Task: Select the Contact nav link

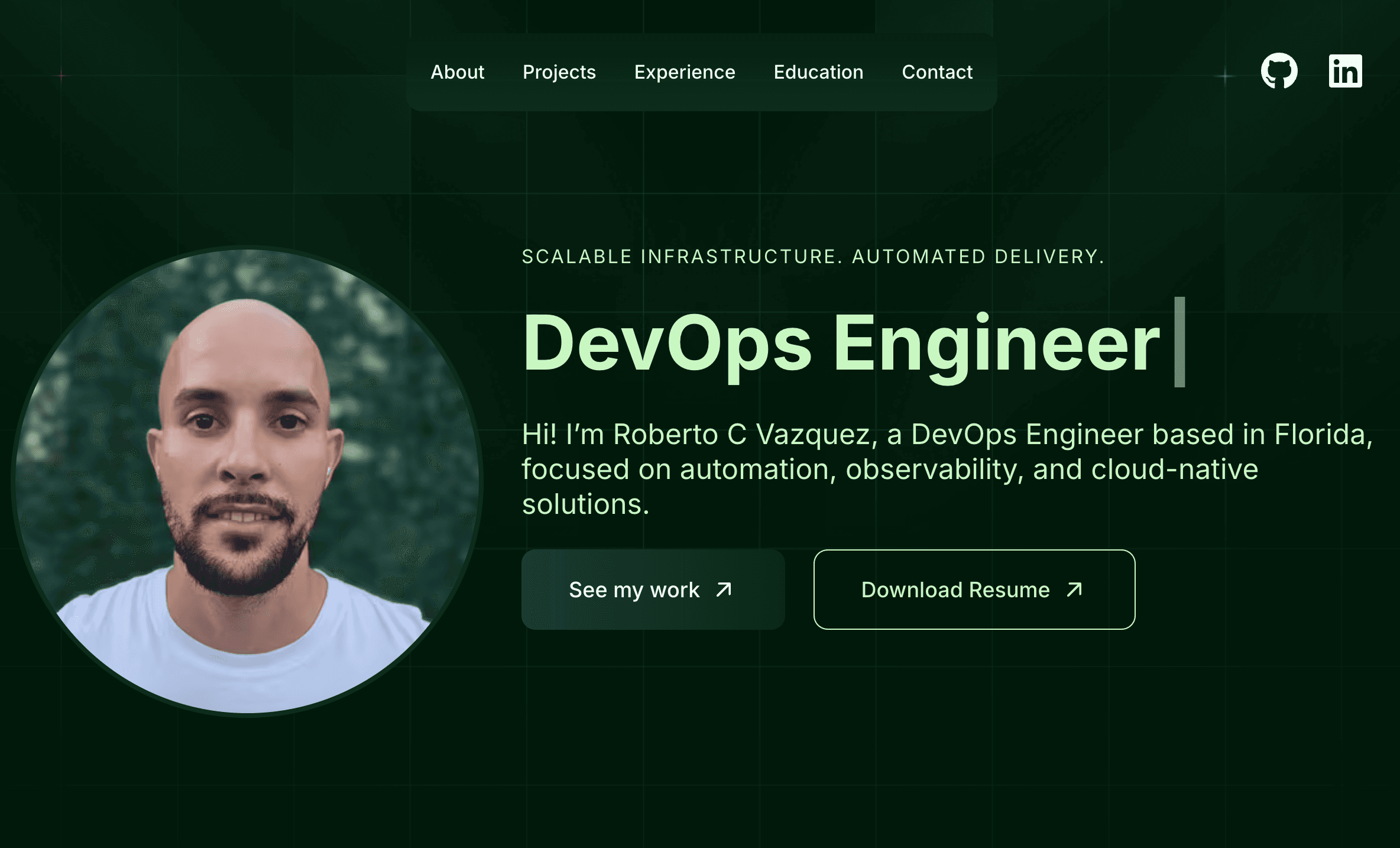Action: [x=936, y=72]
